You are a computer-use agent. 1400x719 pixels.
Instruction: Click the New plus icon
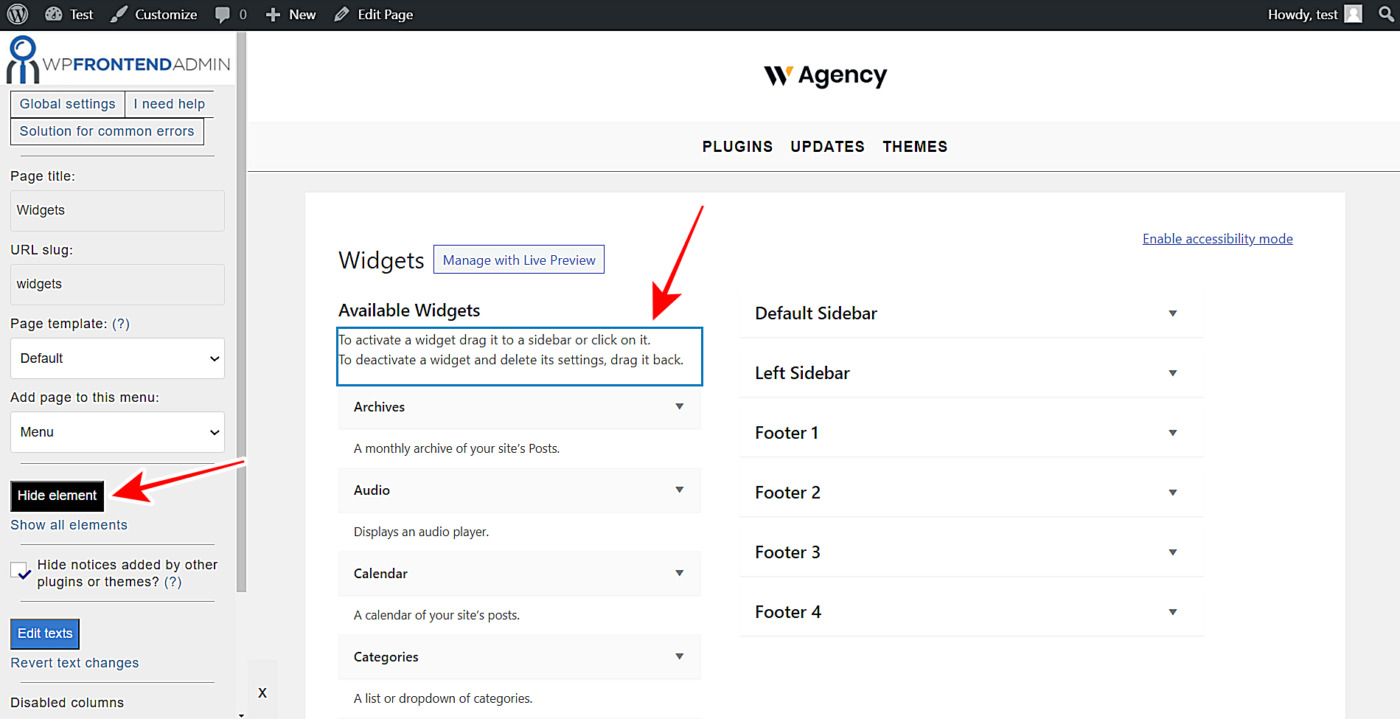273,14
